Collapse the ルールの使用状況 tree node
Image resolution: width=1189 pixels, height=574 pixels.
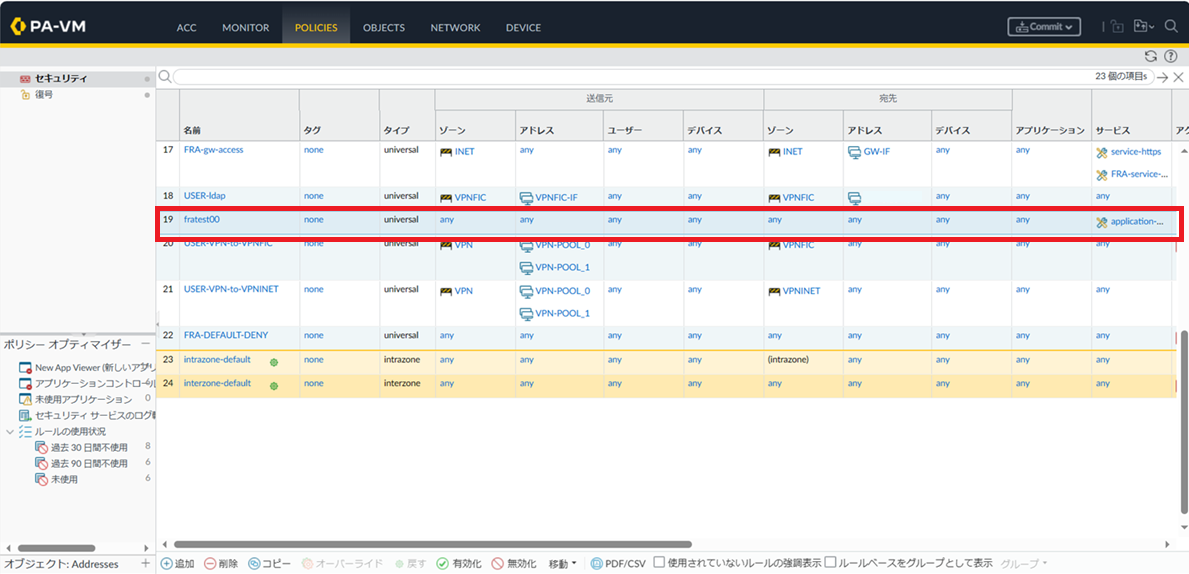point(10,432)
